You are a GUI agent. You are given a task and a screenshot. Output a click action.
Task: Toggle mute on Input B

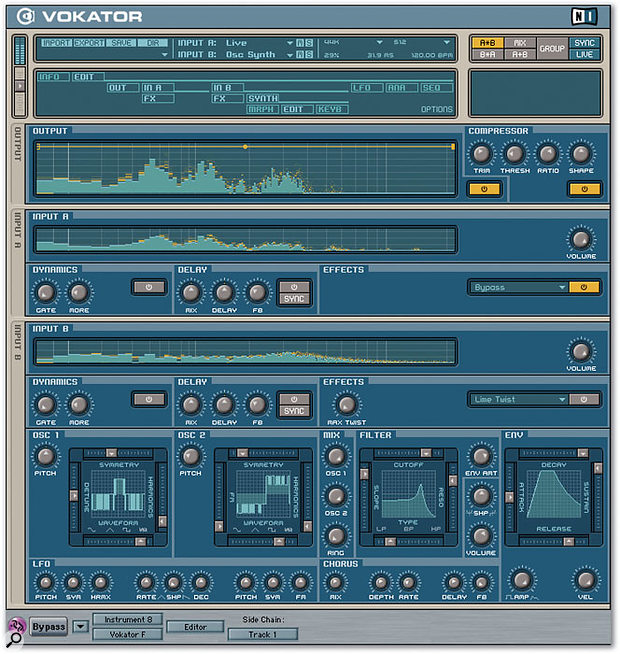300,55
